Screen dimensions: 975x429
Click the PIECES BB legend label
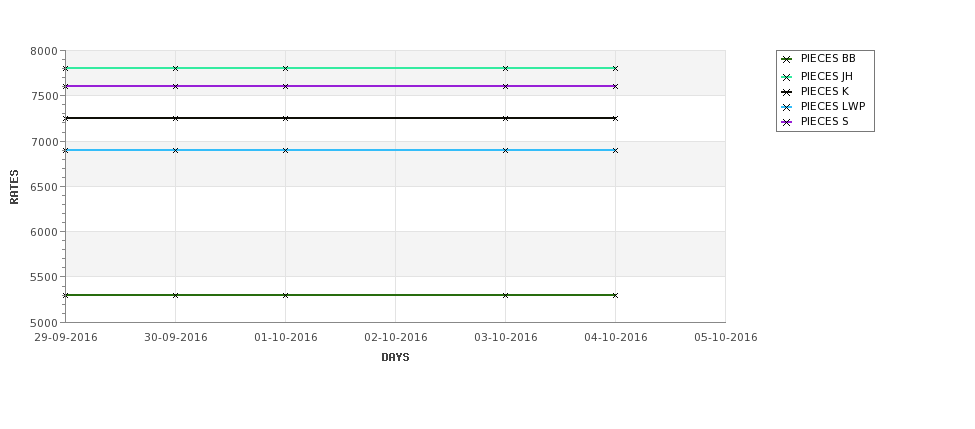pos(828,58)
